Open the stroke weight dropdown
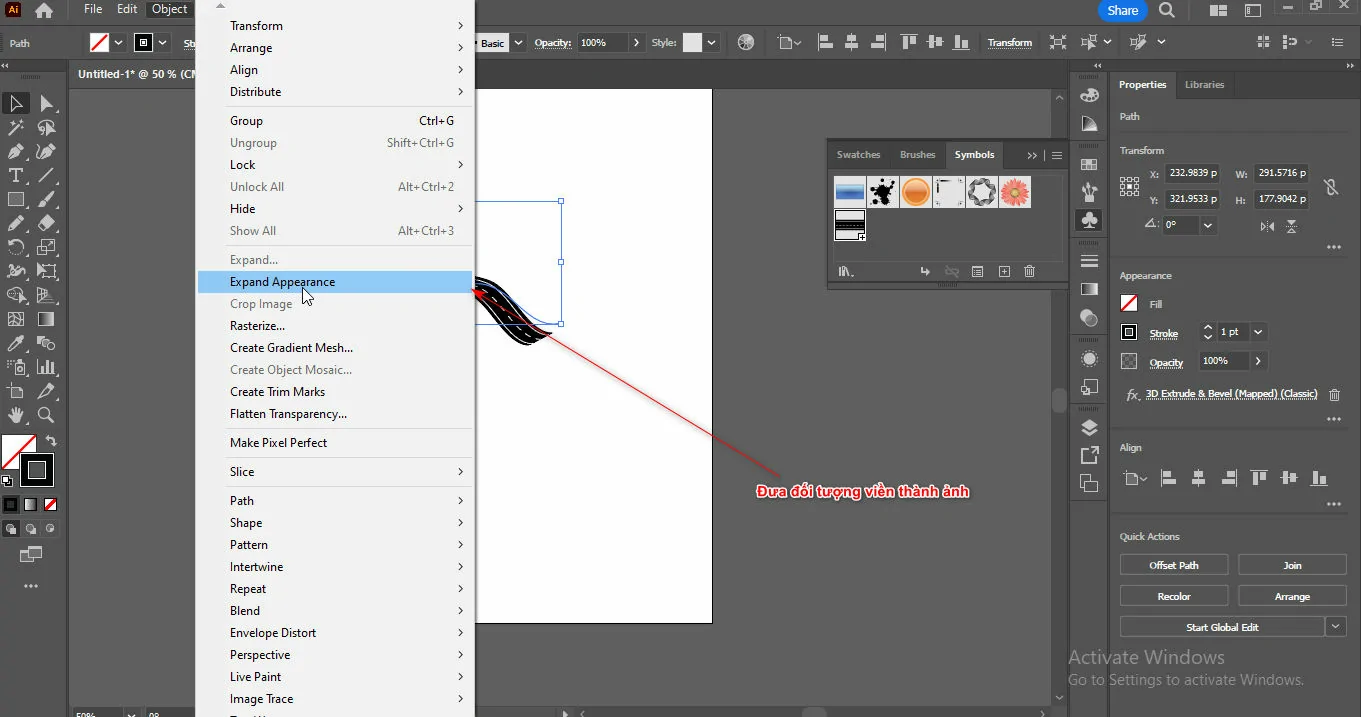Viewport: 1361px width, 717px height. (1257, 332)
